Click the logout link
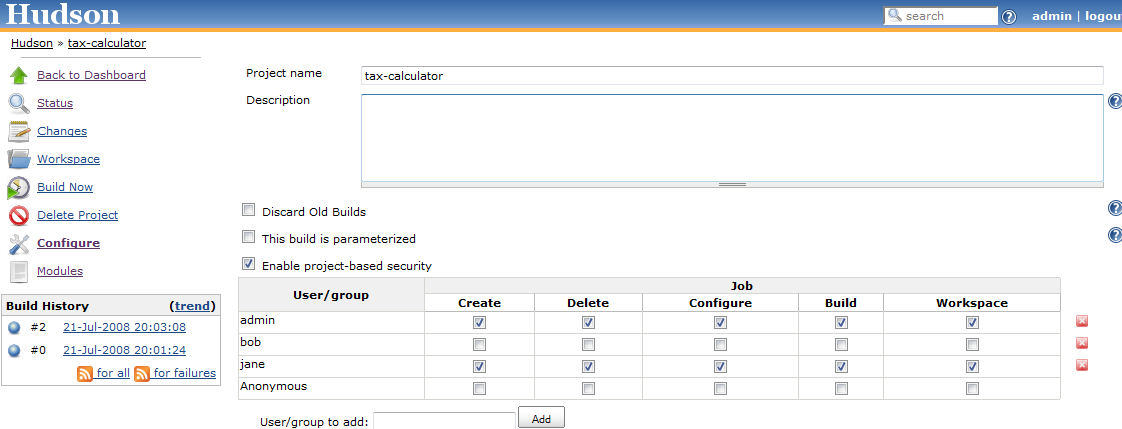This screenshot has width=1122, height=429. 1103,16
